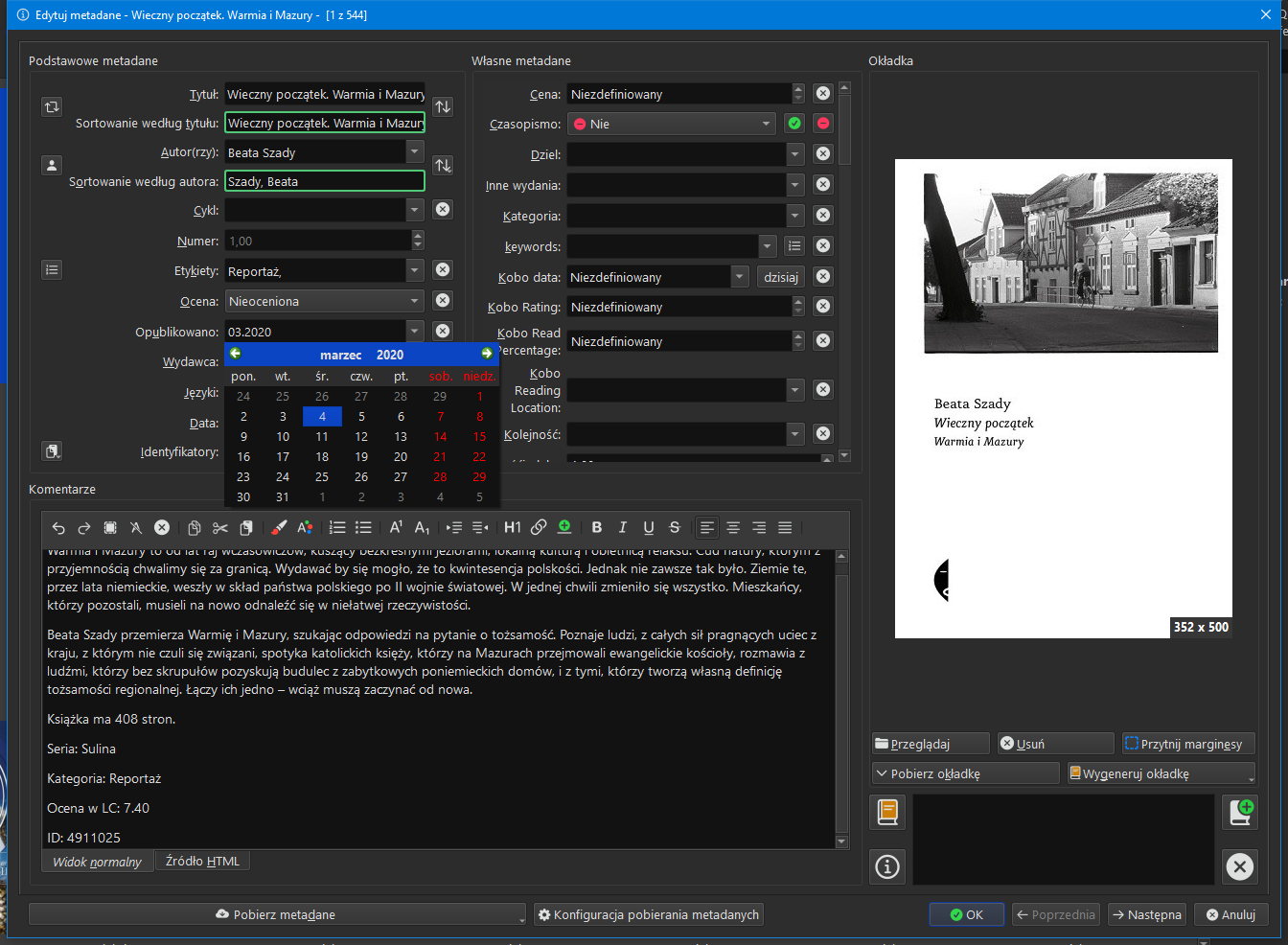Click the scissors cut icon
Image resolution: width=1288 pixels, height=945 pixels.
click(x=220, y=528)
